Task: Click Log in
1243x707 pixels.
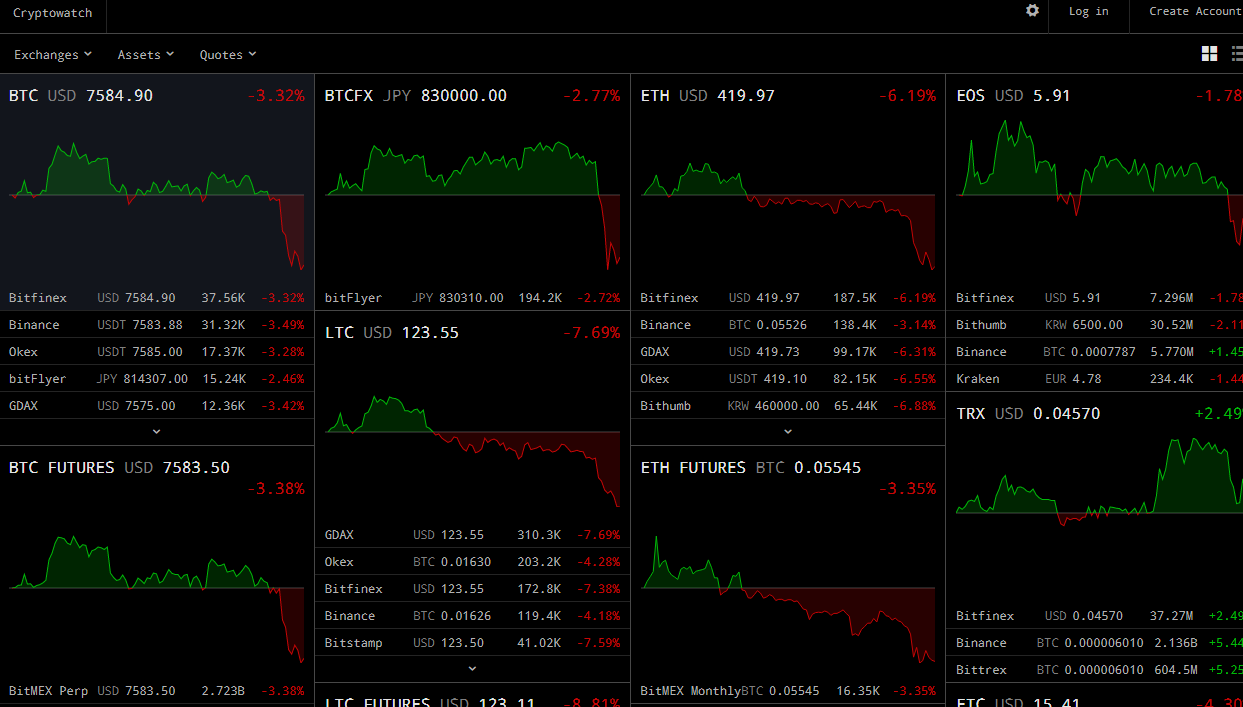Action: click(x=1088, y=11)
